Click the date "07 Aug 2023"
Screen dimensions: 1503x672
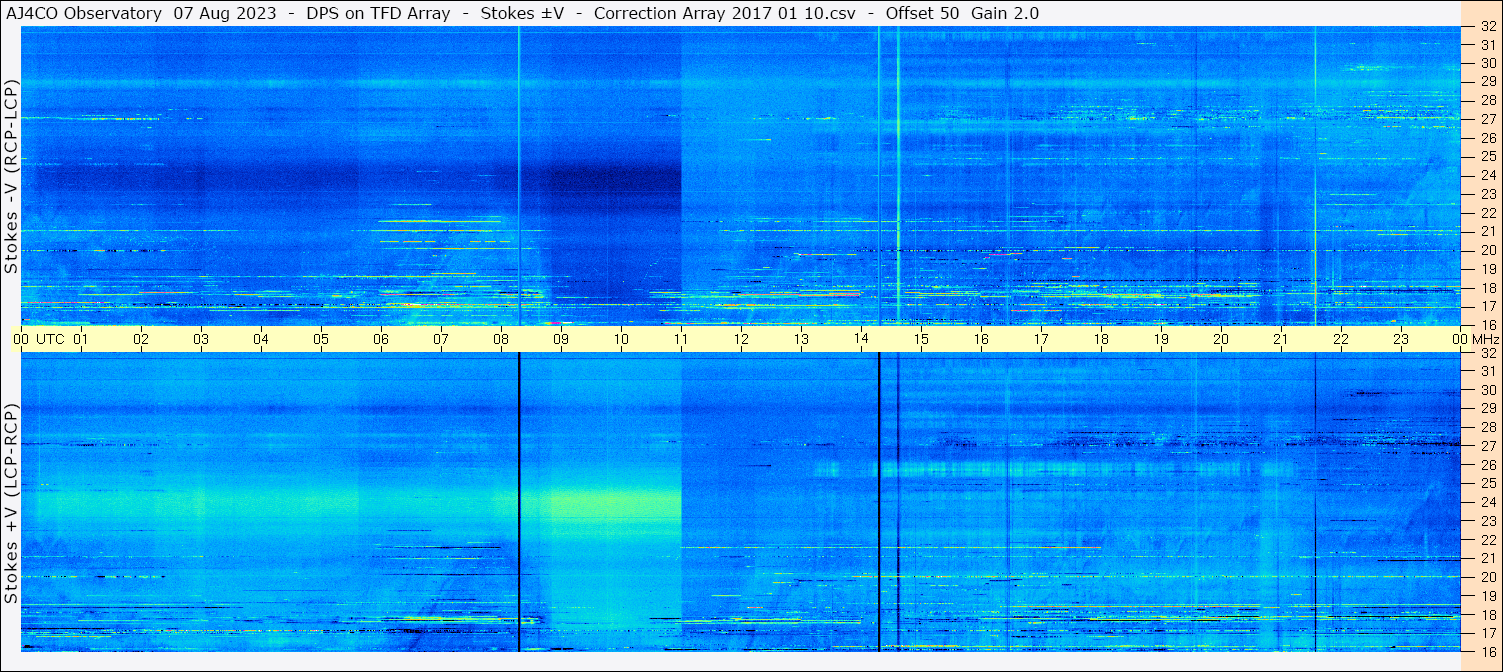click(x=223, y=13)
